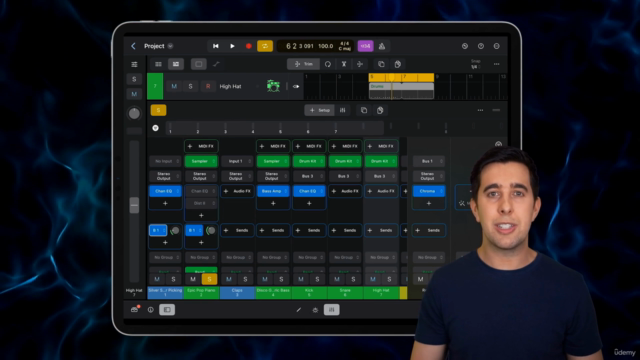The width and height of the screenshot is (640, 360).
Task: Mute the Kick channel strip
Action: 301,279
